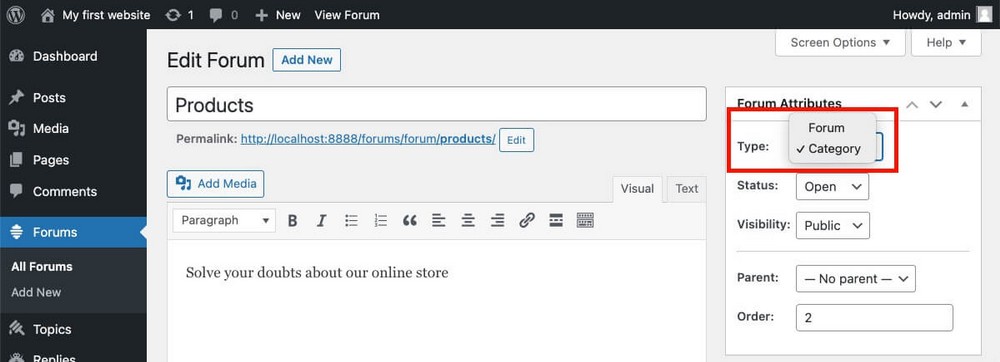1000x362 pixels.
Task: Open the WordPress logo menu
Action: pos(15,15)
